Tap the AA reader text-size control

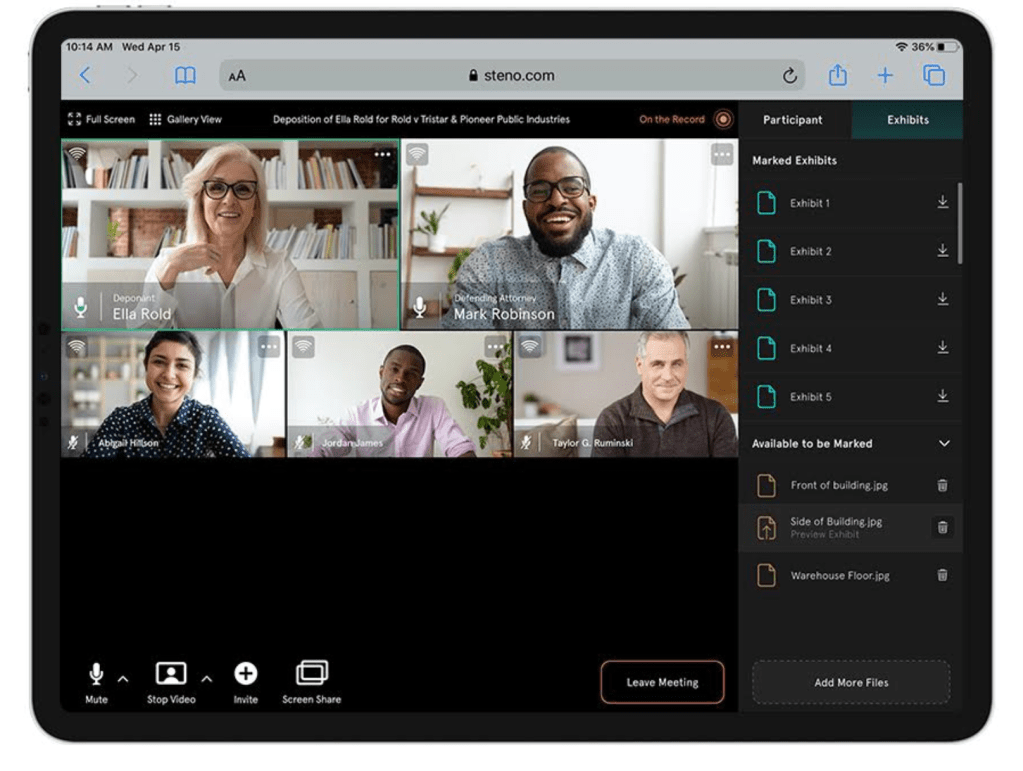[237, 76]
